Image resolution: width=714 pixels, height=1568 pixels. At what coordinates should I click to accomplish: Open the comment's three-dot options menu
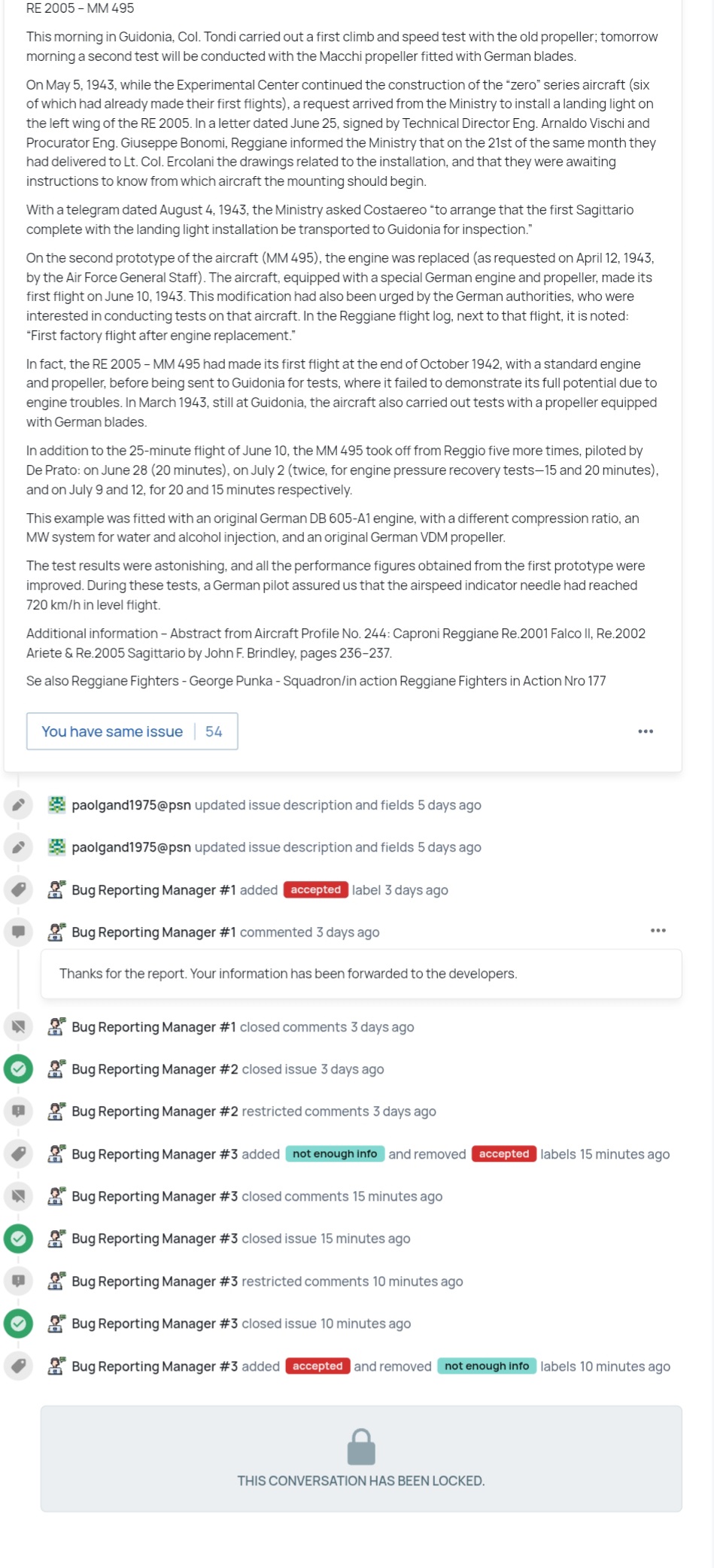[x=658, y=931]
